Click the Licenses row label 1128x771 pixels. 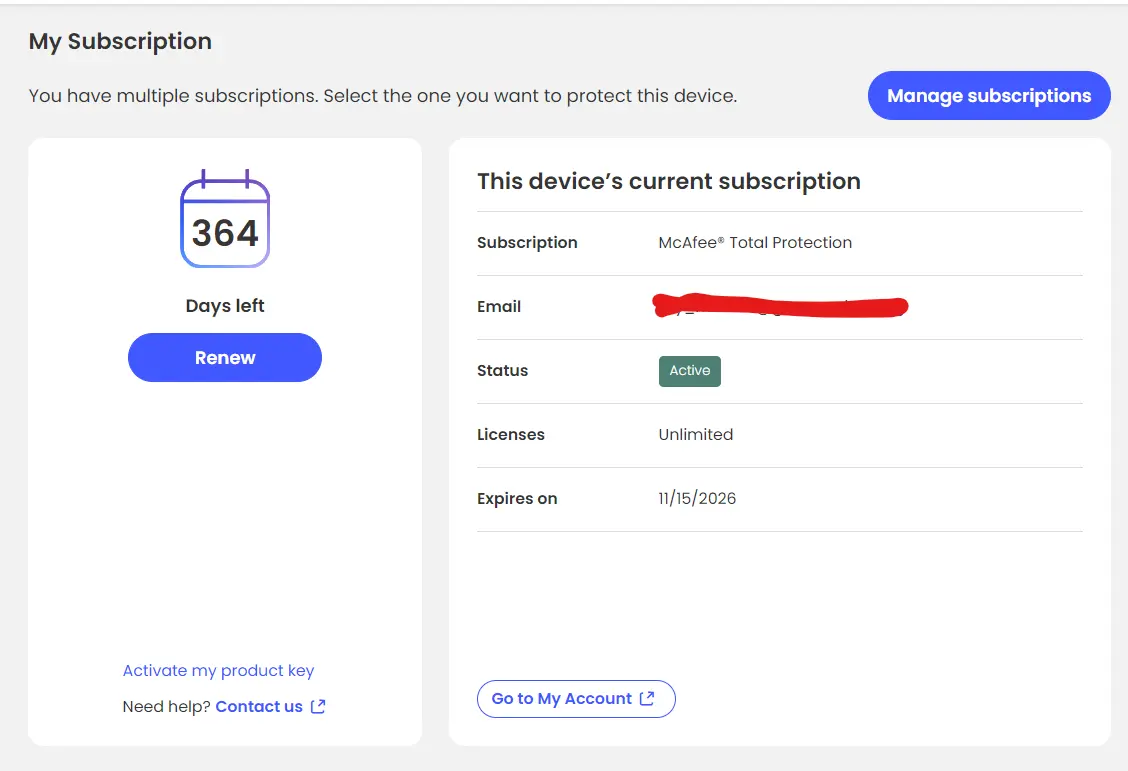(511, 434)
